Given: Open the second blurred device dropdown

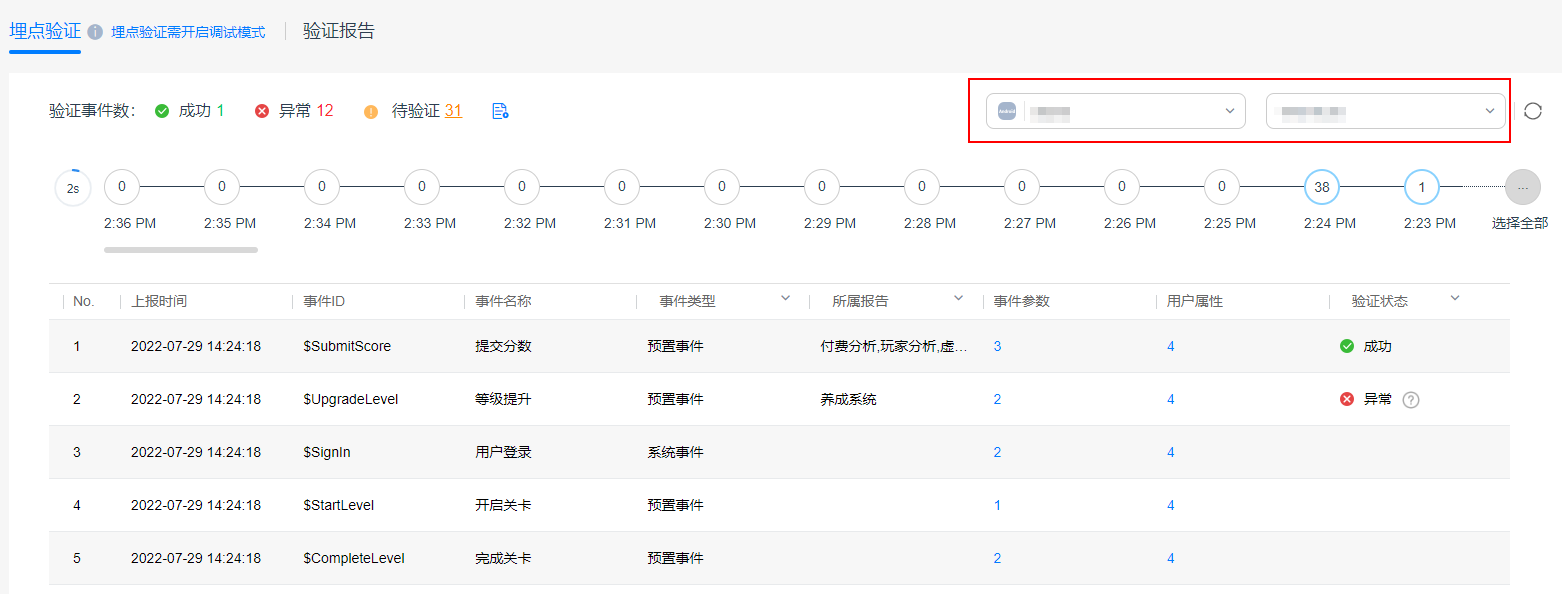Looking at the screenshot, I should pos(1386,111).
